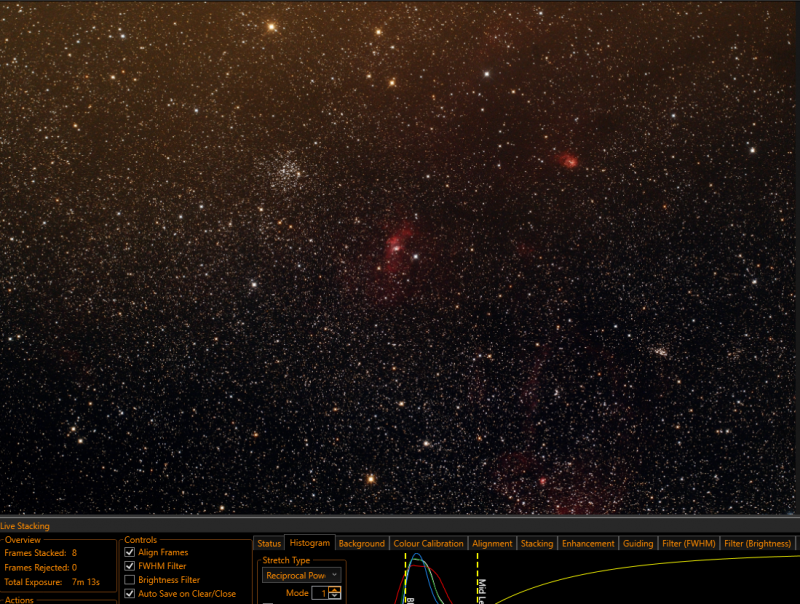Switch to the Enhancement tab

(x=588, y=543)
